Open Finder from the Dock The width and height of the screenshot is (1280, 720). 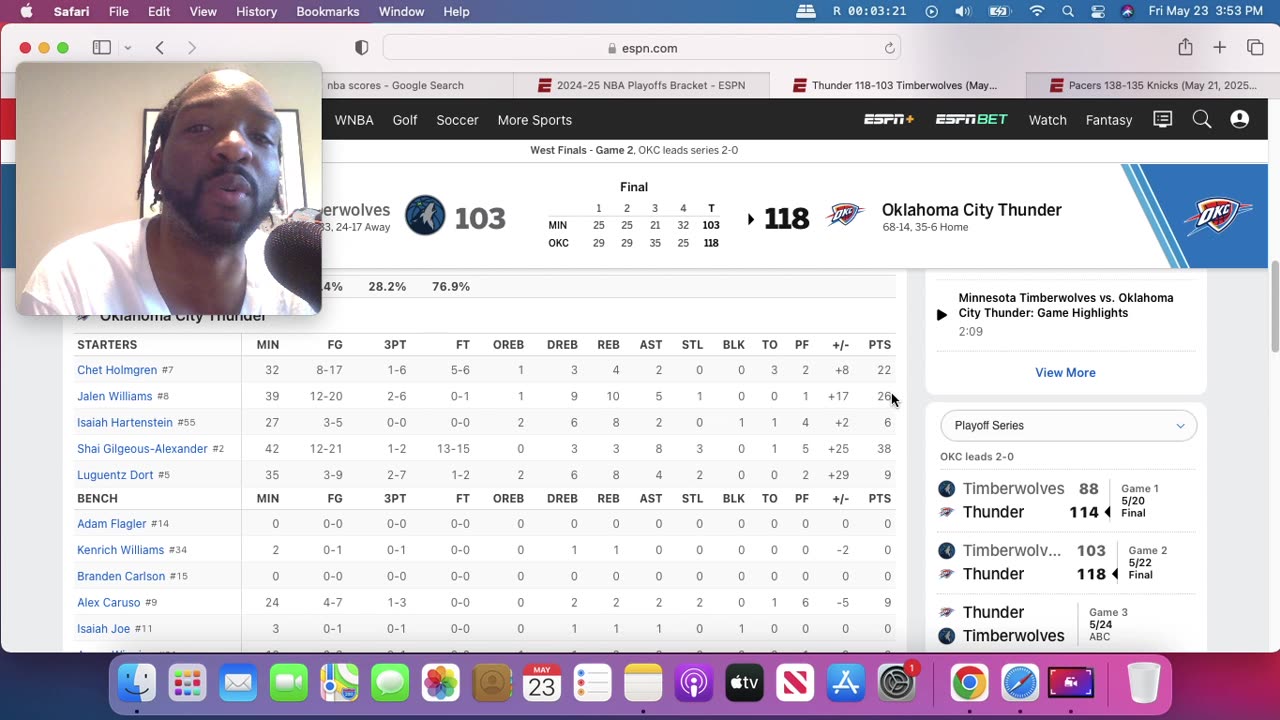coord(137,684)
